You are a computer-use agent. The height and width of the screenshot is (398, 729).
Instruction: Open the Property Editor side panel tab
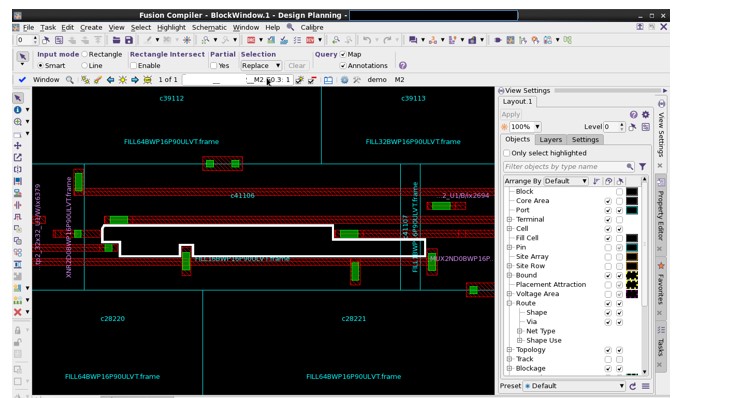[x=661, y=215]
